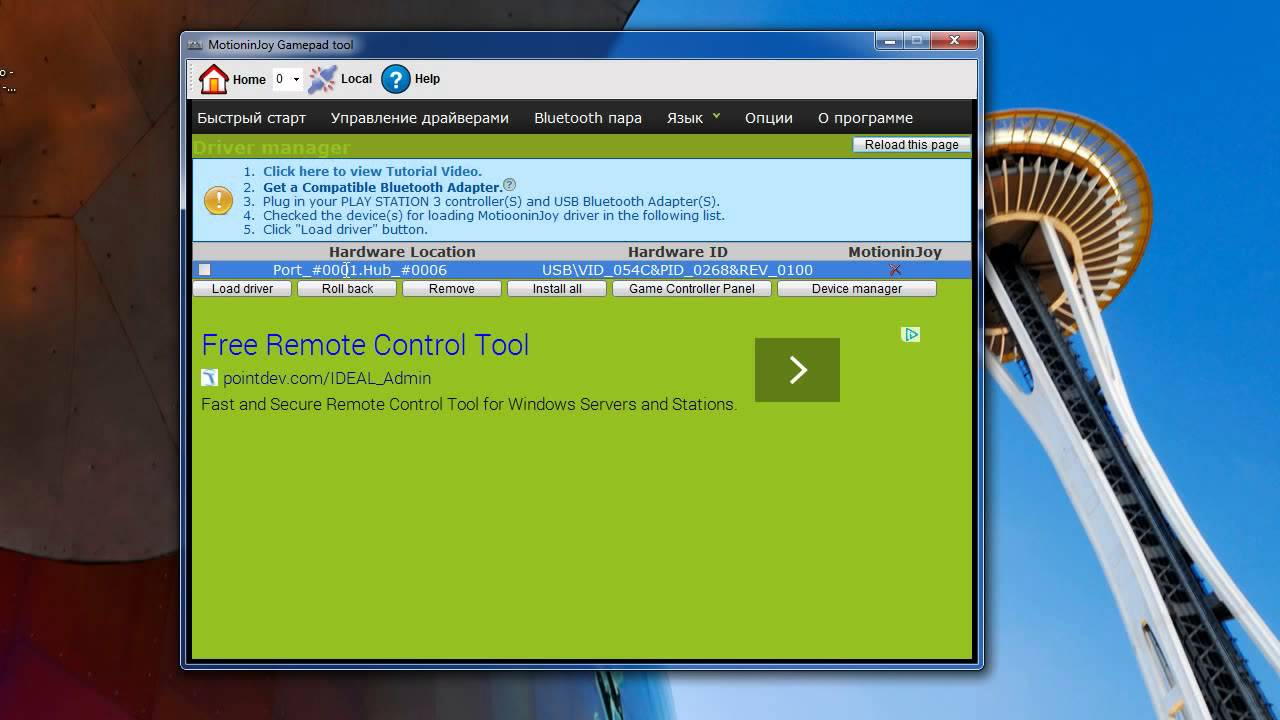Image resolution: width=1280 pixels, height=720 pixels.
Task: Click the Driver manager heading
Action: click(x=271, y=148)
